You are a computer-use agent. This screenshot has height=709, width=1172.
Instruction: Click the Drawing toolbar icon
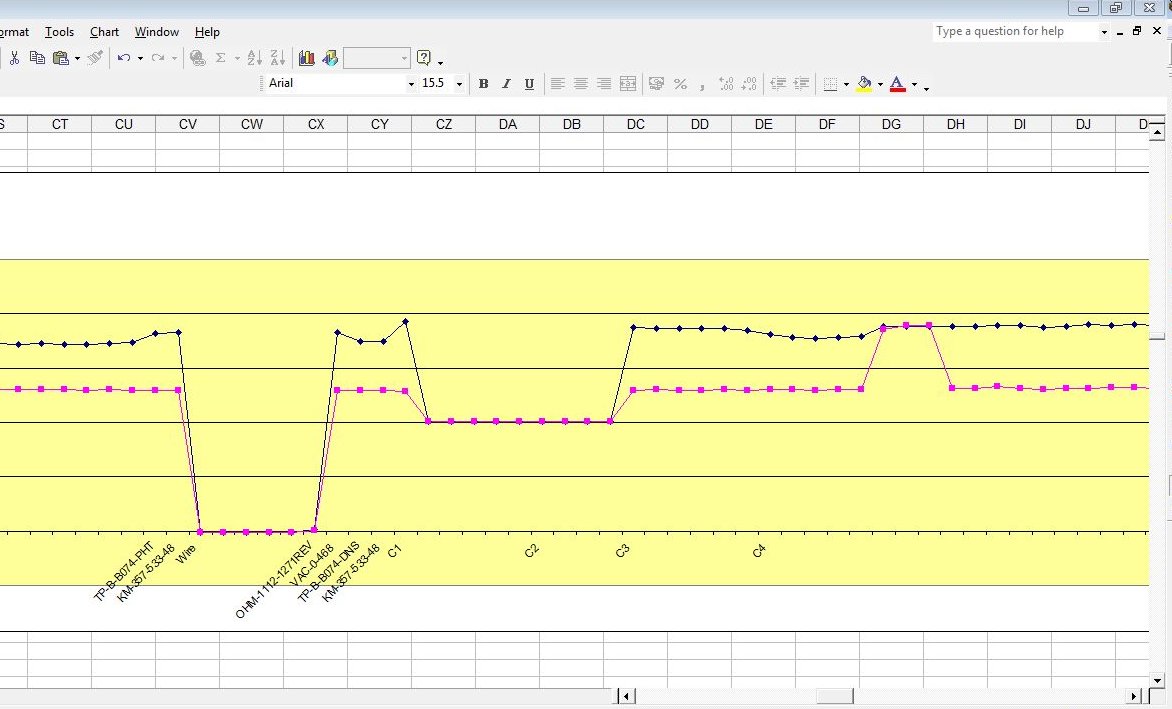[330, 58]
